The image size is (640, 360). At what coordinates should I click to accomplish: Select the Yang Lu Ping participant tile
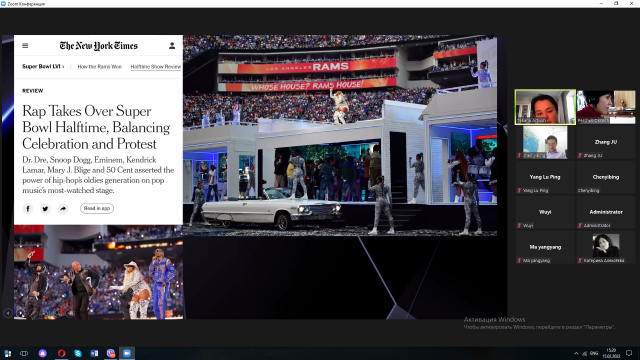click(545, 177)
